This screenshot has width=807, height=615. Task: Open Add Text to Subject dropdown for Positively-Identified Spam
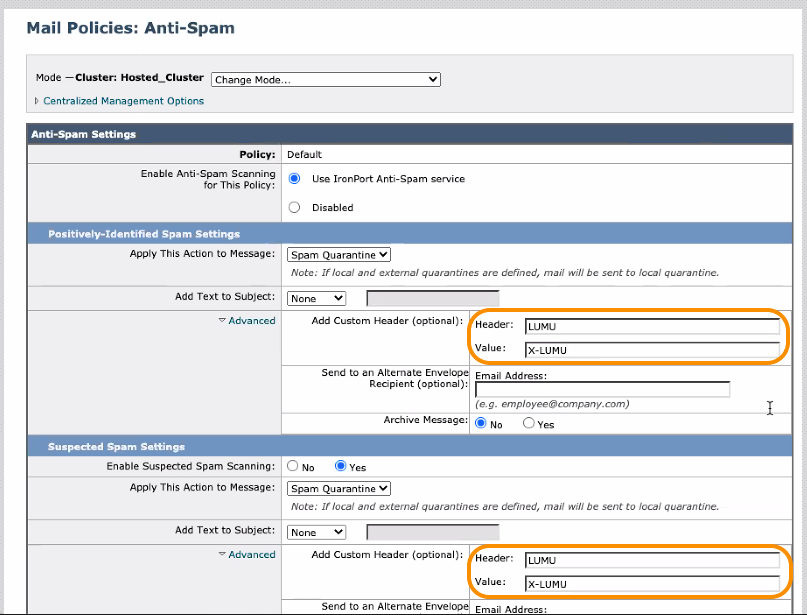(316, 298)
